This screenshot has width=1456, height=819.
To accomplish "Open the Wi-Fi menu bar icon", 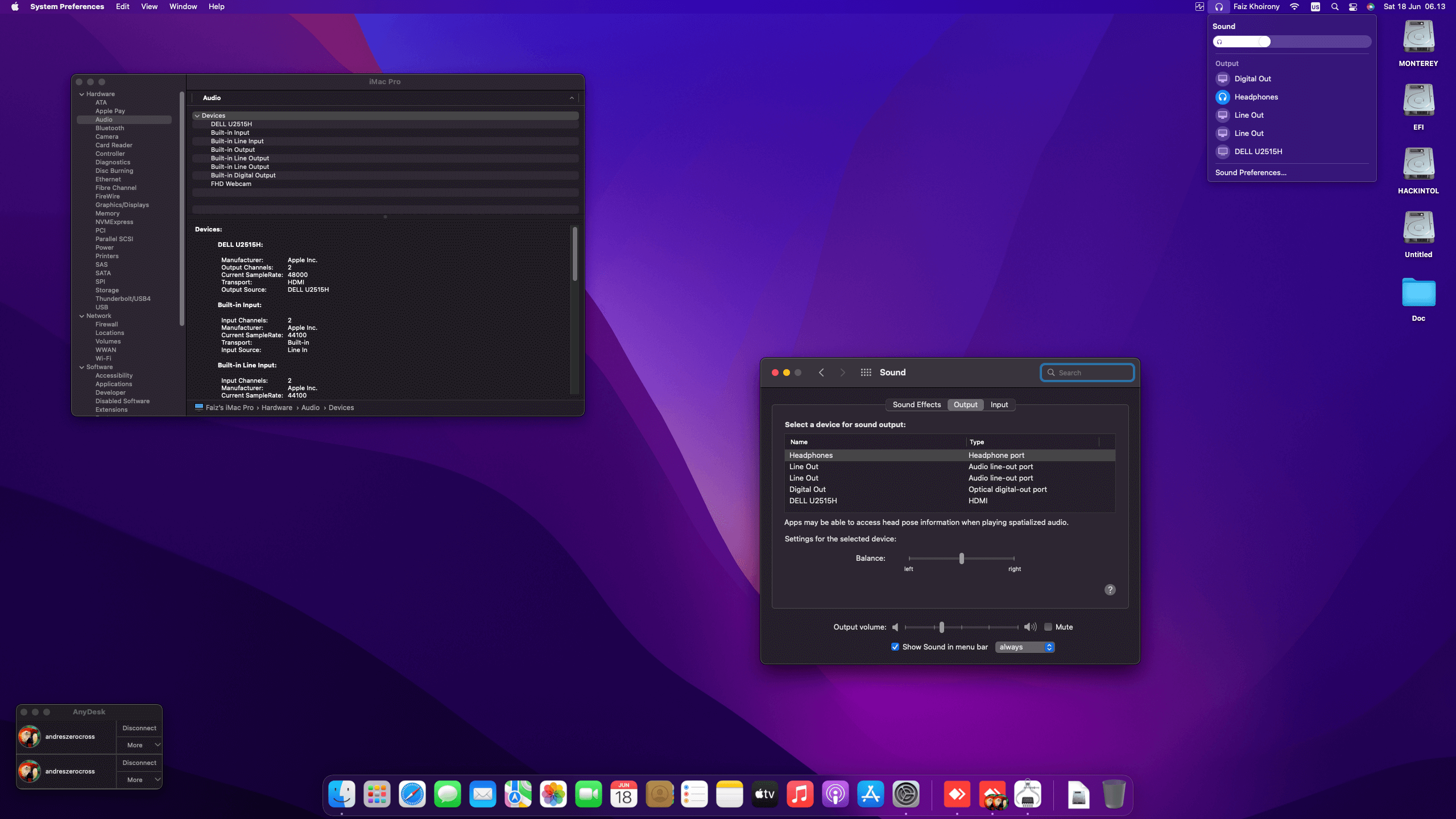I will (1294, 7).
